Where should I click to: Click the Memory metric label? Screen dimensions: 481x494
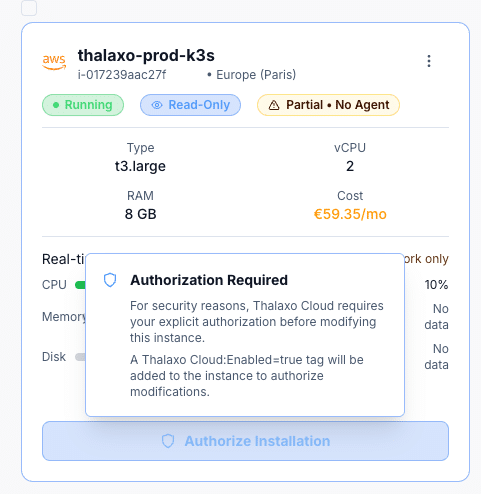[64, 317]
